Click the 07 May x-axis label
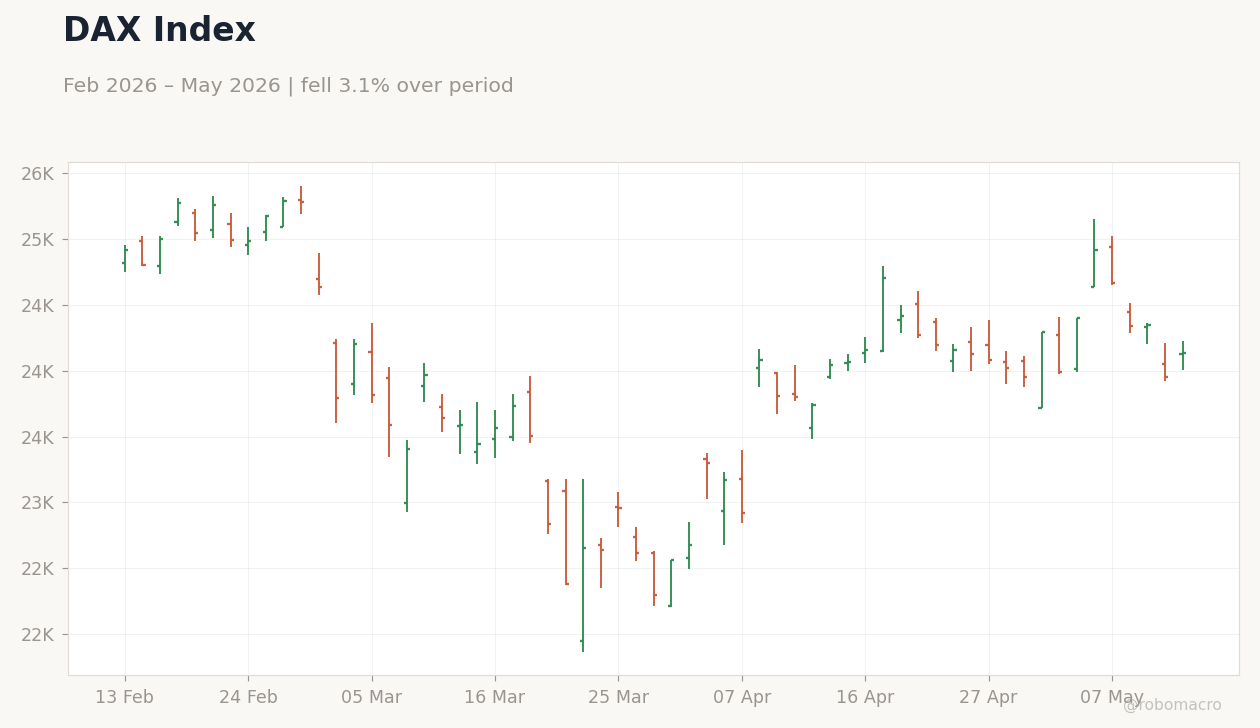Image resolution: width=1260 pixels, height=728 pixels. [1112, 698]
